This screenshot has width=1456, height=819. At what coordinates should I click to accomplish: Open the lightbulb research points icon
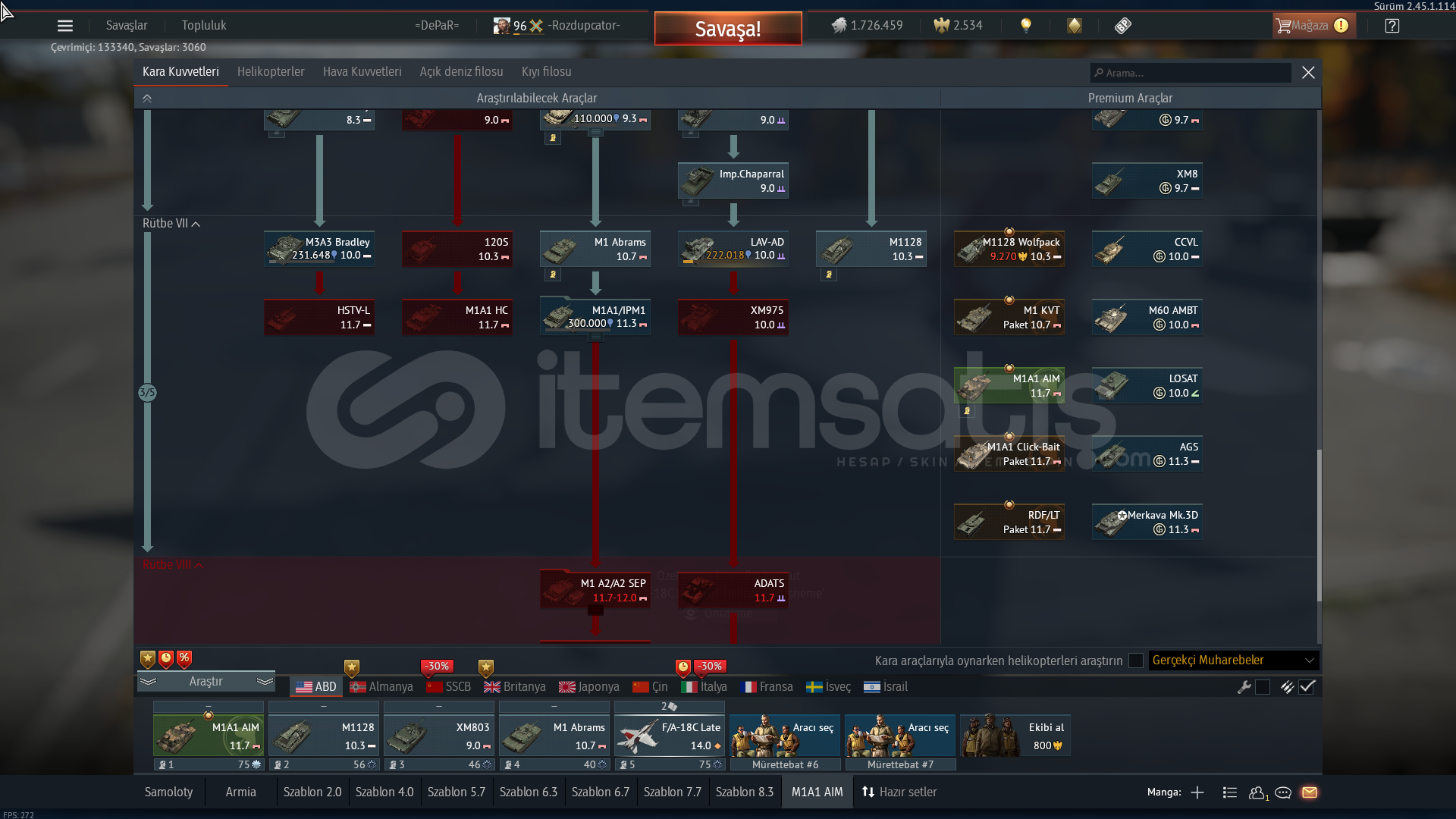pyautogui.click(x=1026, y=26)
